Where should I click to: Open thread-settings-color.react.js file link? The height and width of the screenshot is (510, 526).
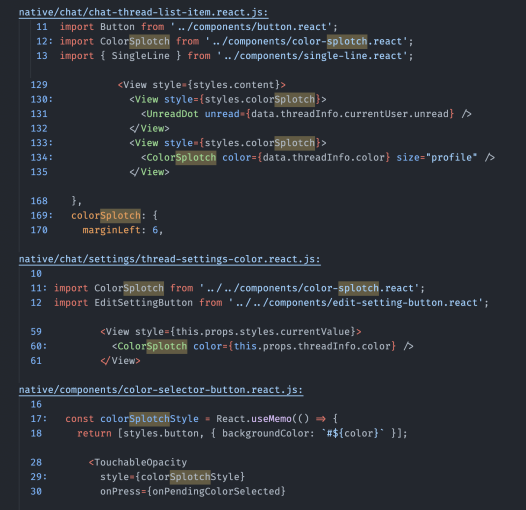pyautogui.click(x=169, y=259)
